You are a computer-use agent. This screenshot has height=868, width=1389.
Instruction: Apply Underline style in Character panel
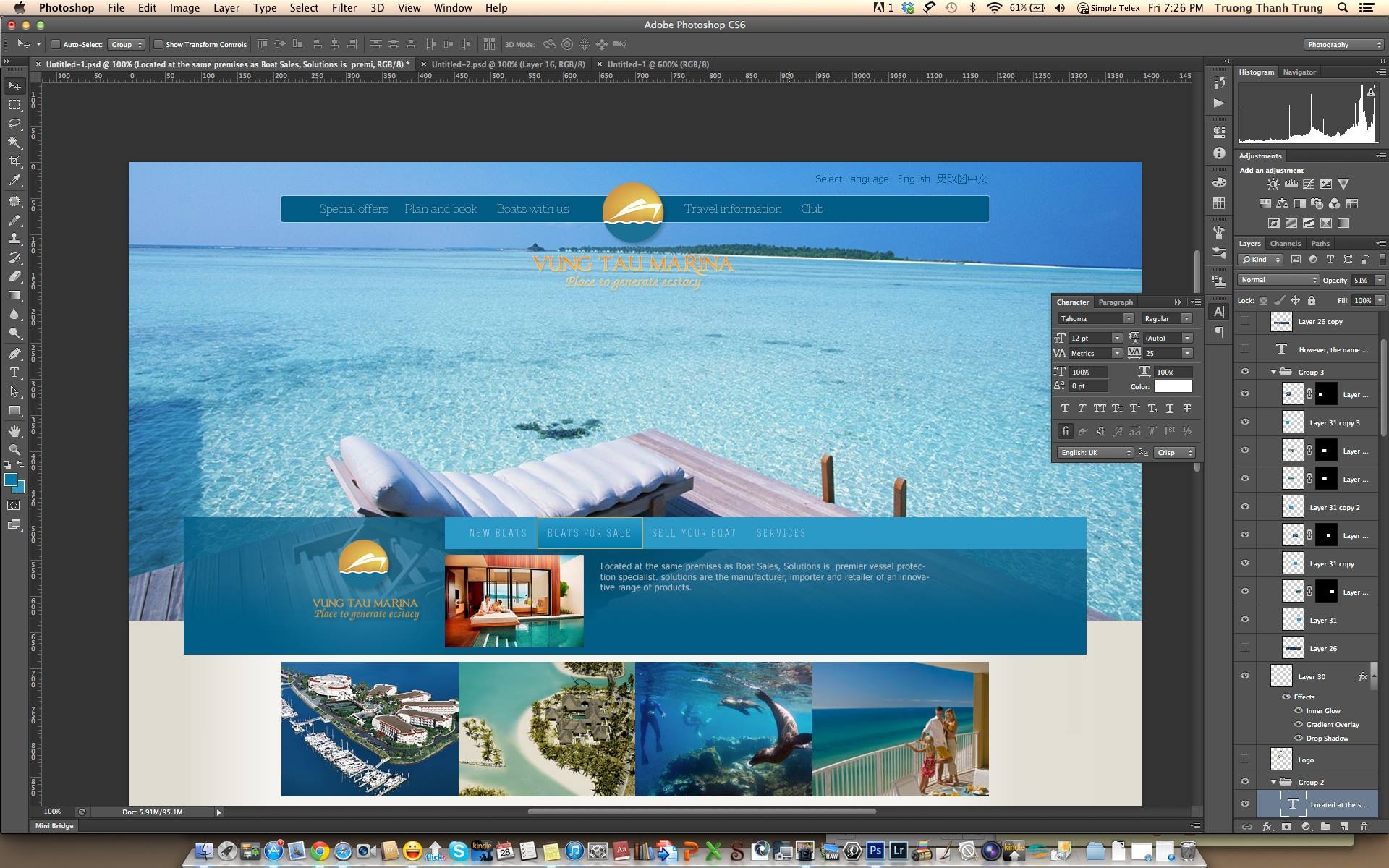point(1170,409)
